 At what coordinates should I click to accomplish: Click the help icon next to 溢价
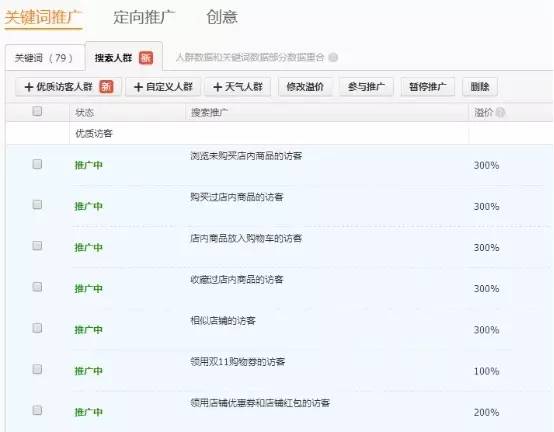tap(500, 113)
